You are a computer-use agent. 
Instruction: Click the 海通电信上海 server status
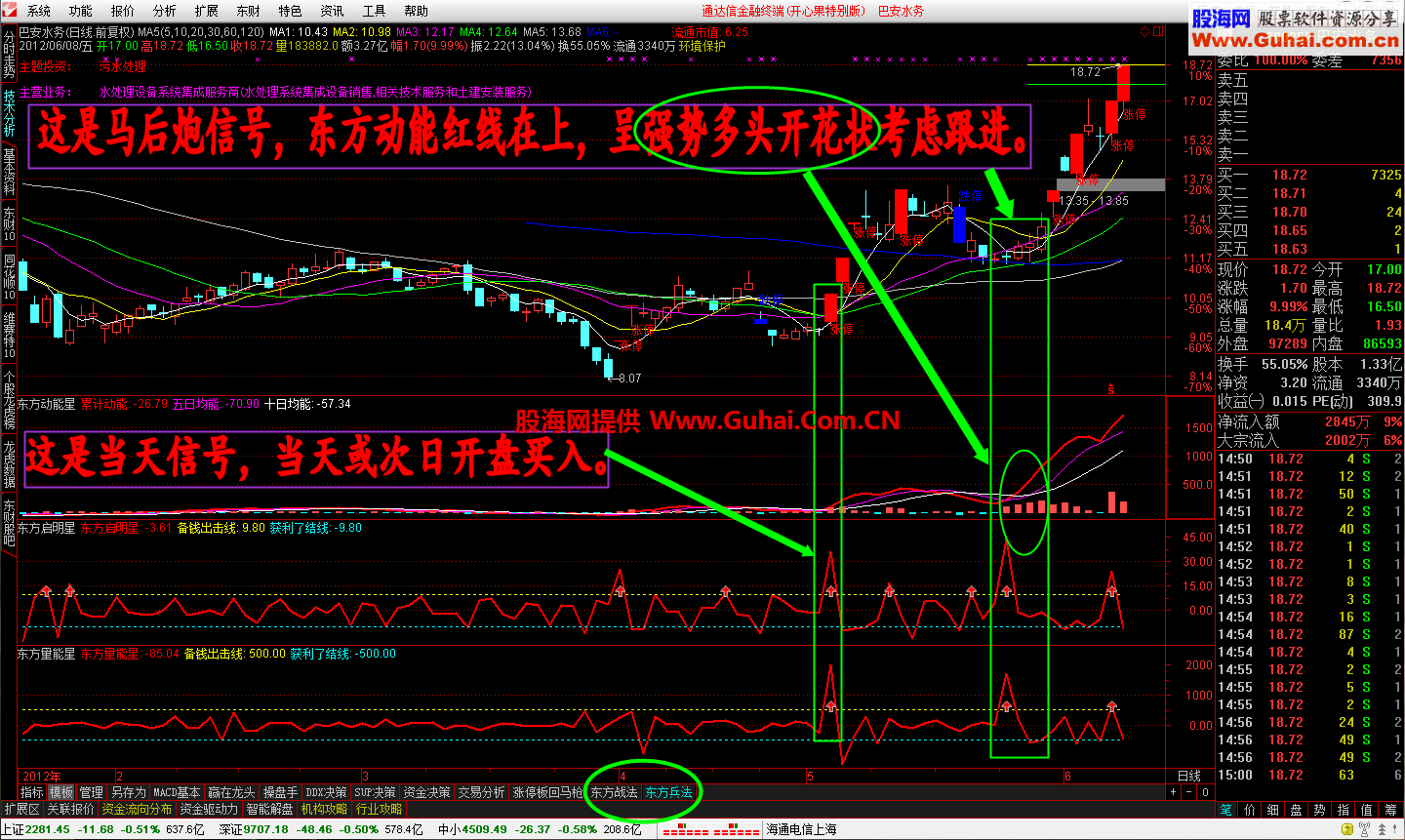801,829
